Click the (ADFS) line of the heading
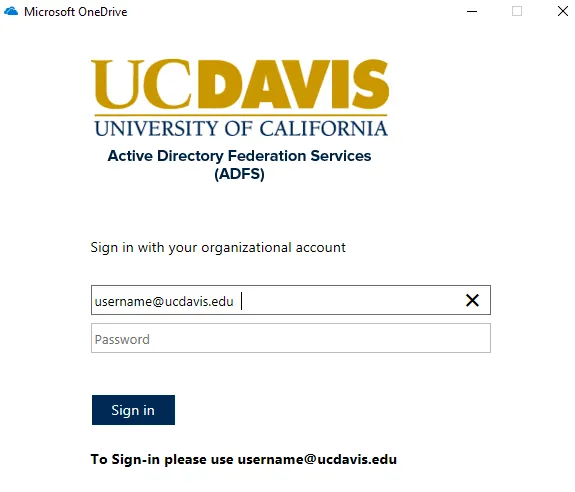Screen dimensions: 575x492 239,174
